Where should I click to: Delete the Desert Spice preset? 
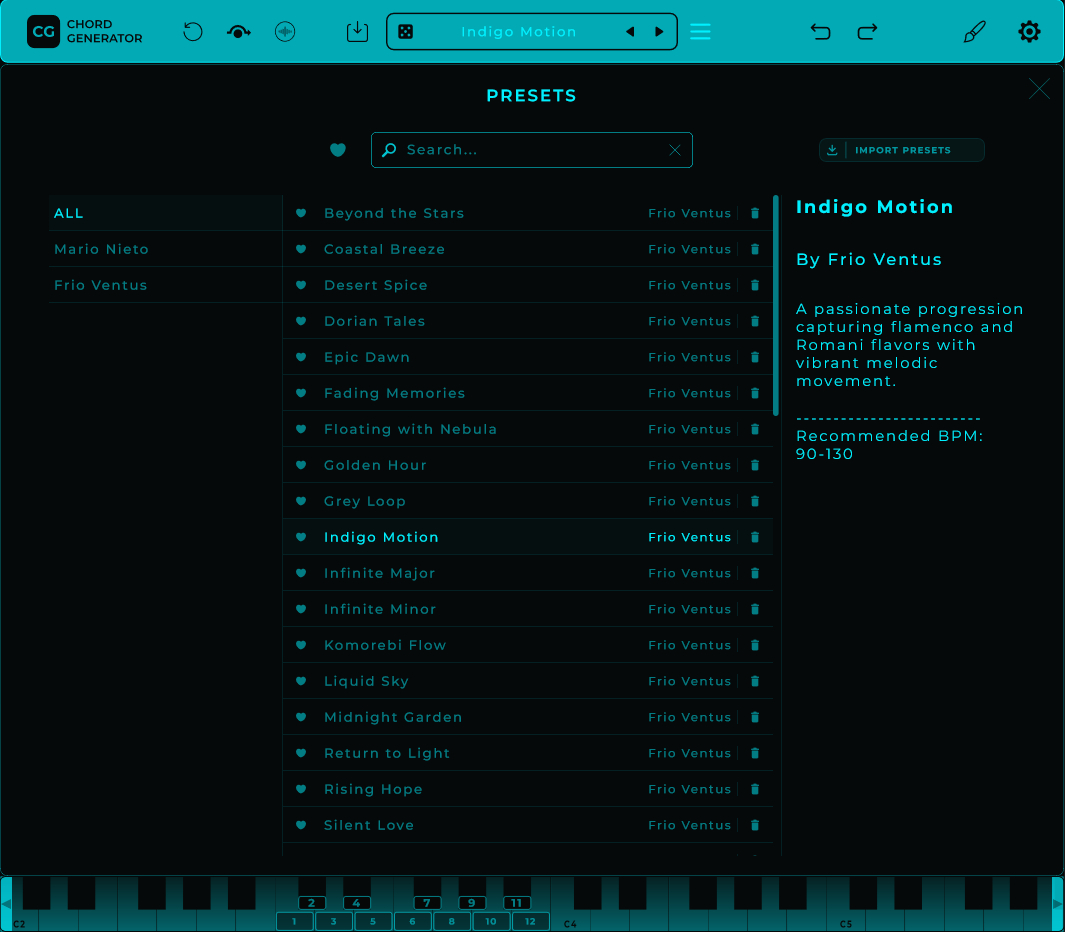(x=755, y=285)
